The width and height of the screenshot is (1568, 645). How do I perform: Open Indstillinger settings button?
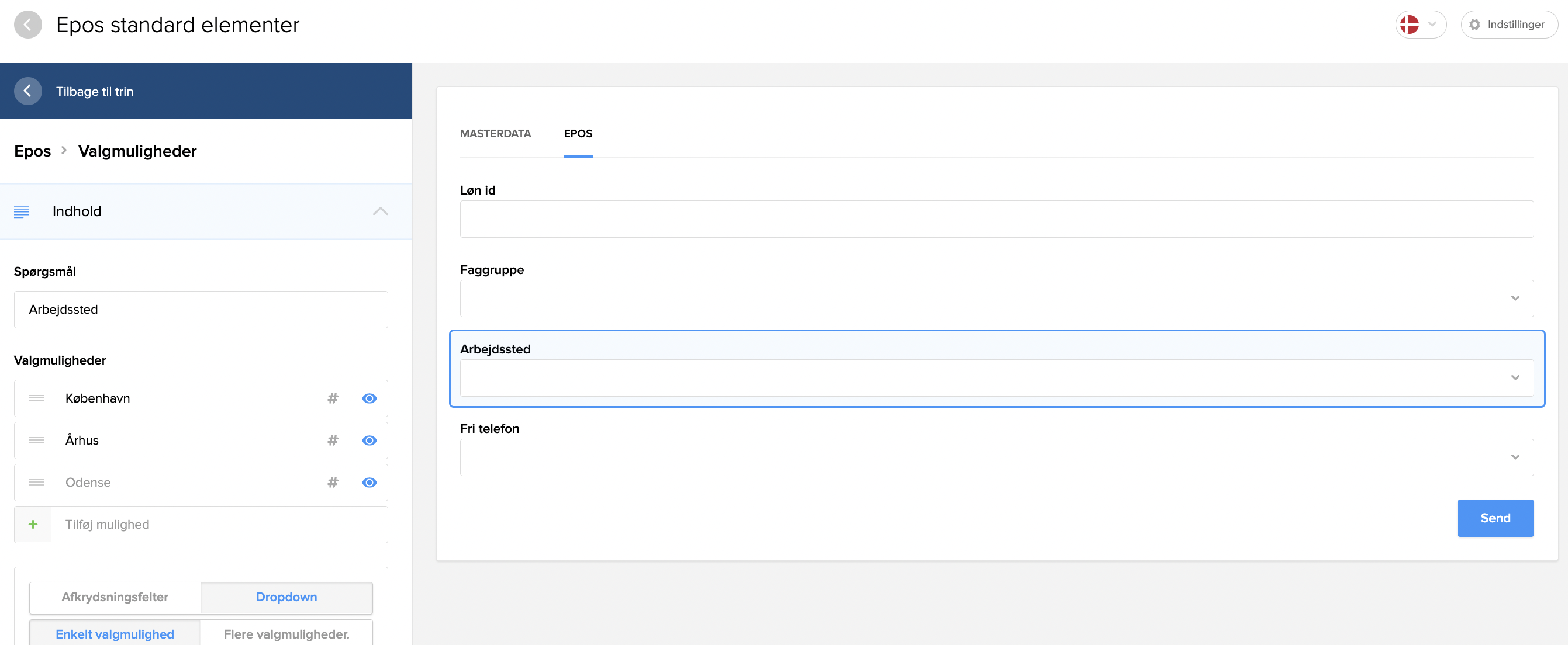pos(1508,25)
